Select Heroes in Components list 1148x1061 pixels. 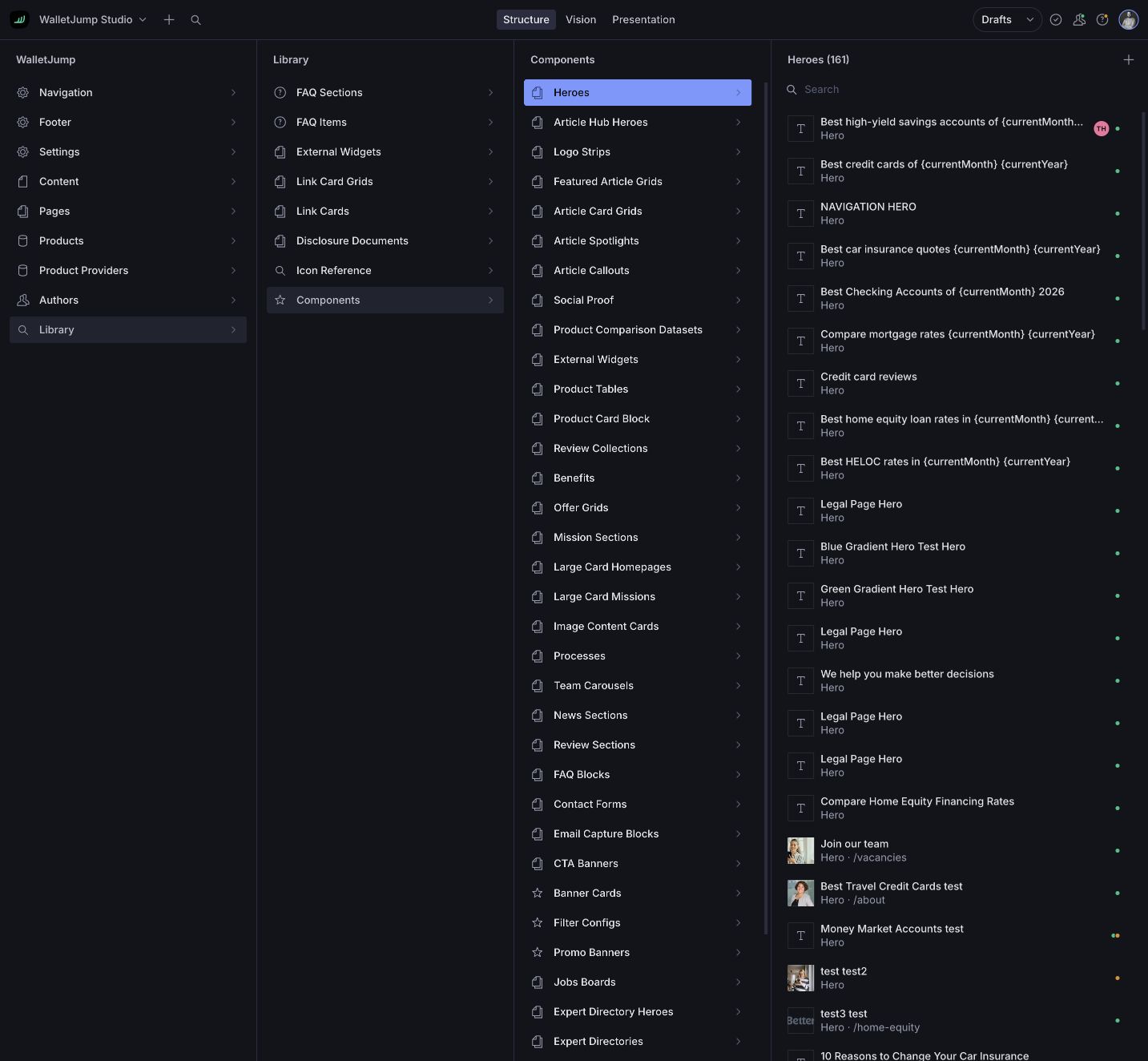click(638, 92)
